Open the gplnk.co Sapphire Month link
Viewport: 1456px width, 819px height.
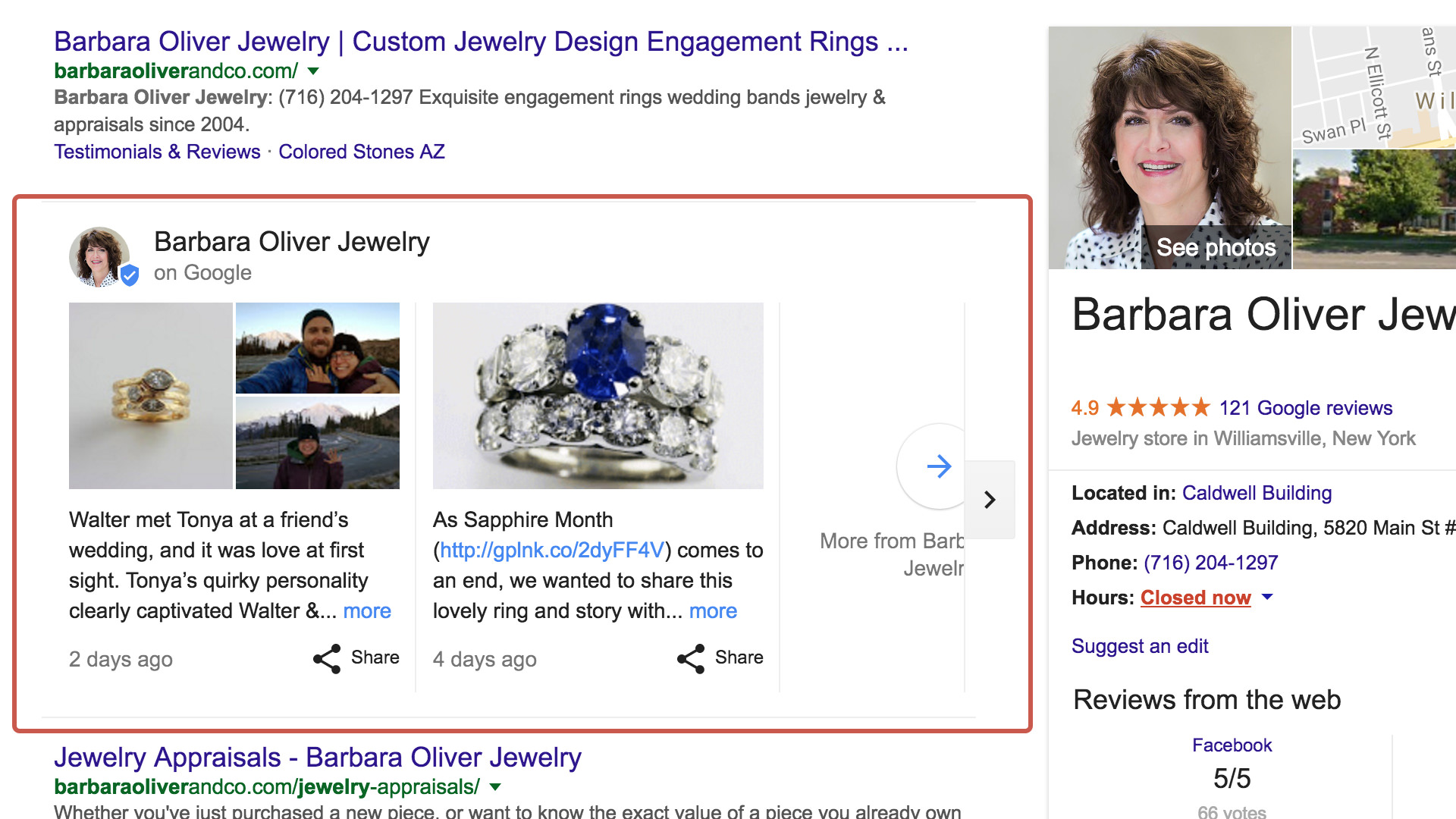point(552,551)
